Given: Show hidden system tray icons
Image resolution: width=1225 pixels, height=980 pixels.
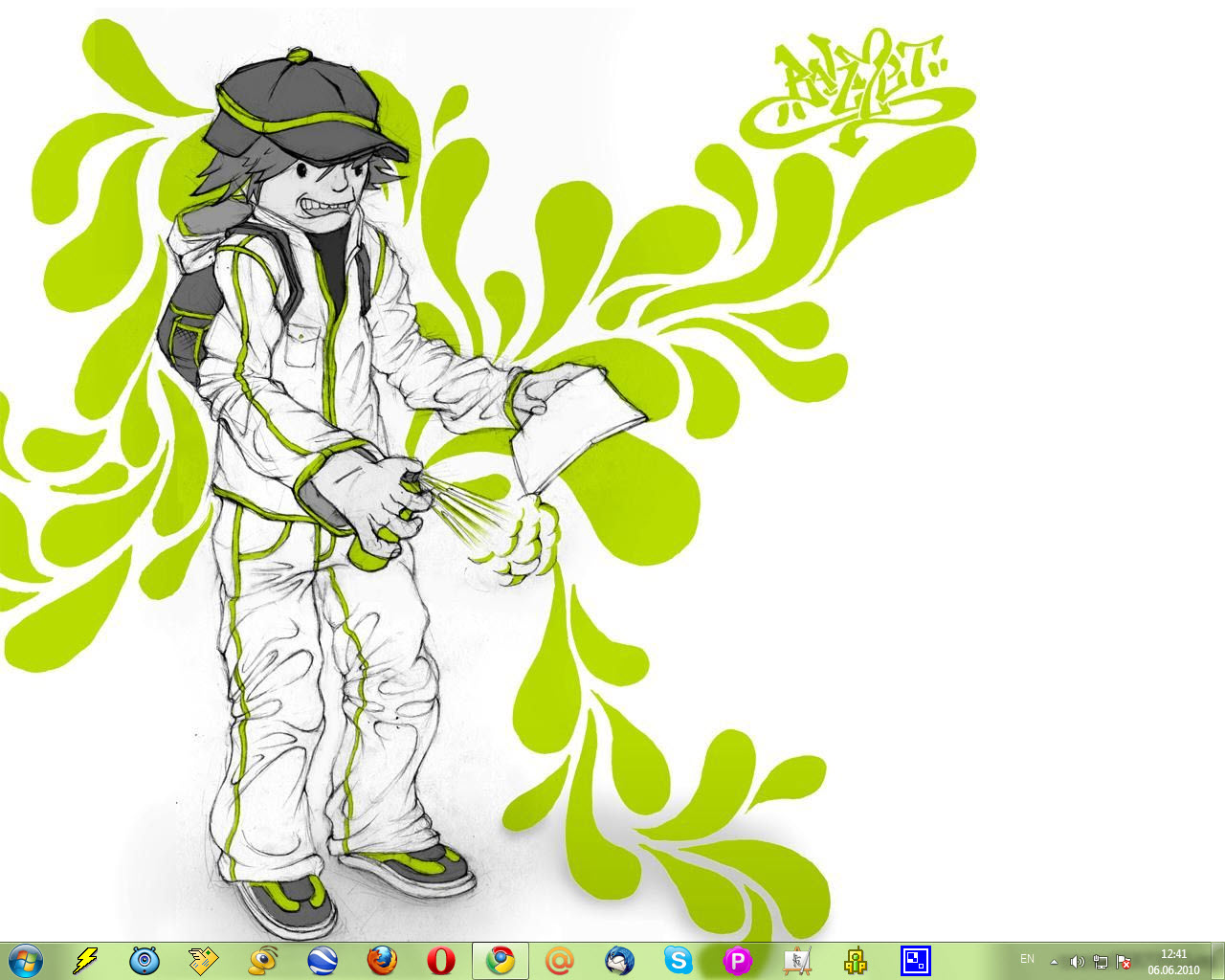Looking at the screenshot, I should coord(1054,962).
